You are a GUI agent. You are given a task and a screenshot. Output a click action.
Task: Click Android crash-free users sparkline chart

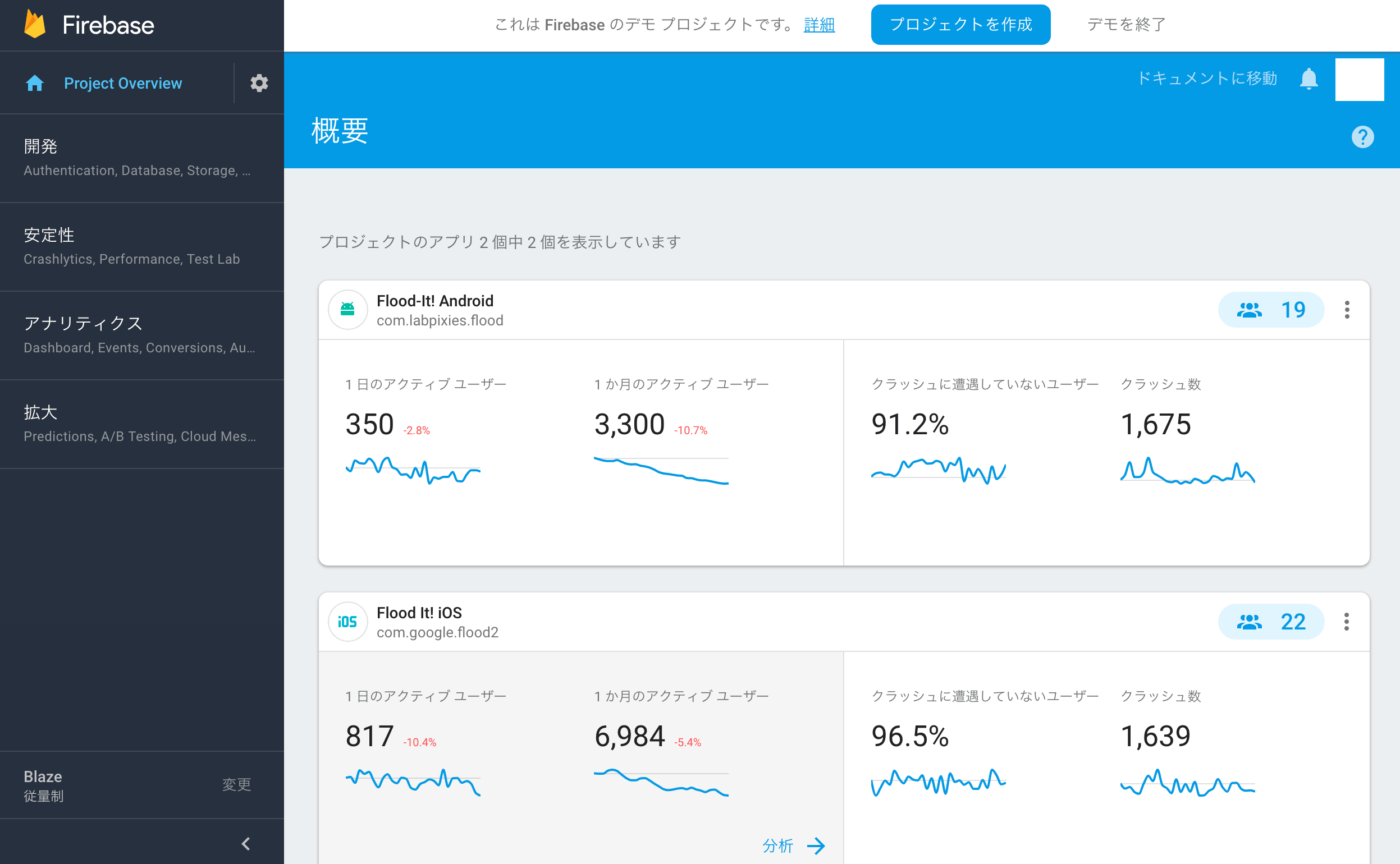point(938,470)
